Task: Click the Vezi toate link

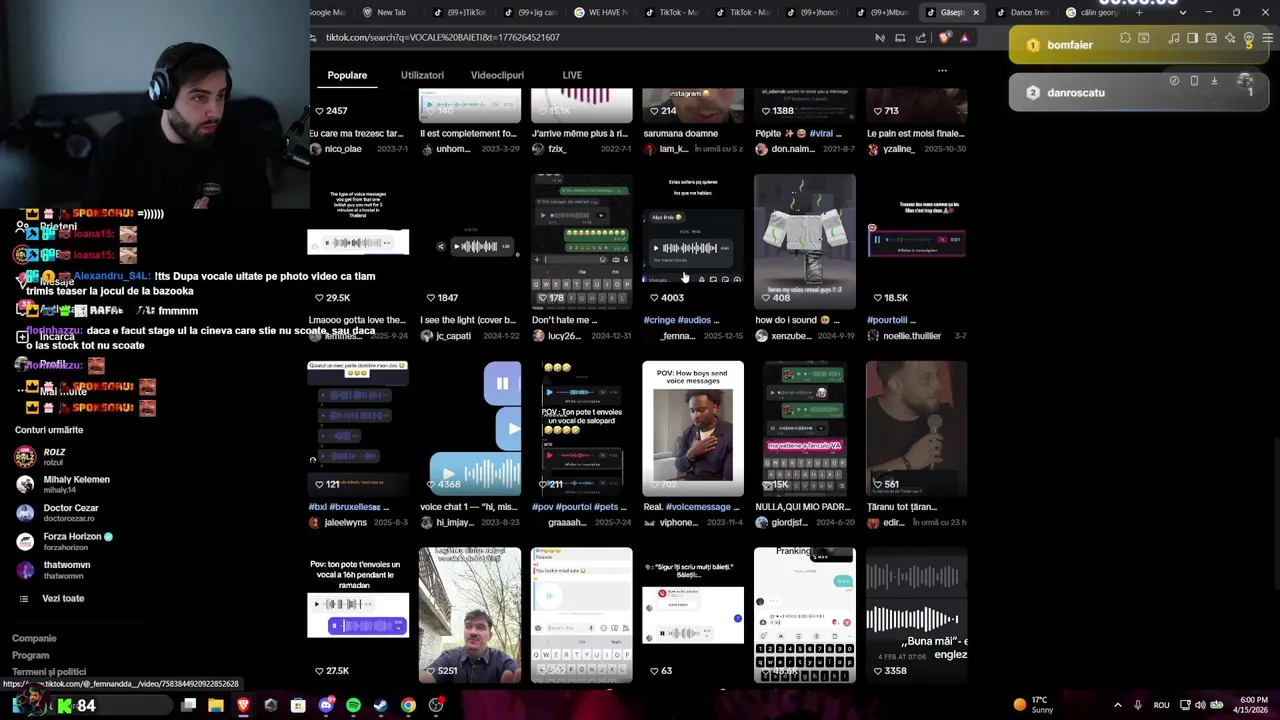Action: pyautogui.click(x=63, y=598)
